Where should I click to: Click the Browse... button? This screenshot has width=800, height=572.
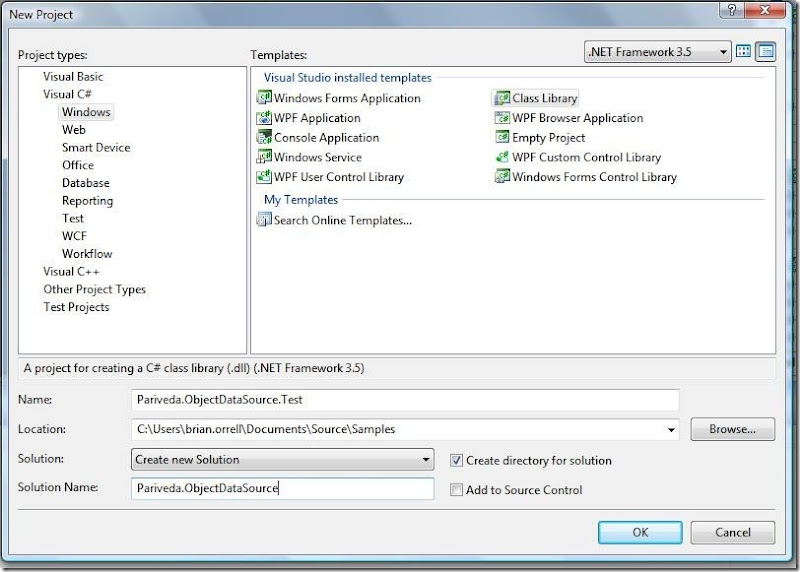click(x=733, y=429)
